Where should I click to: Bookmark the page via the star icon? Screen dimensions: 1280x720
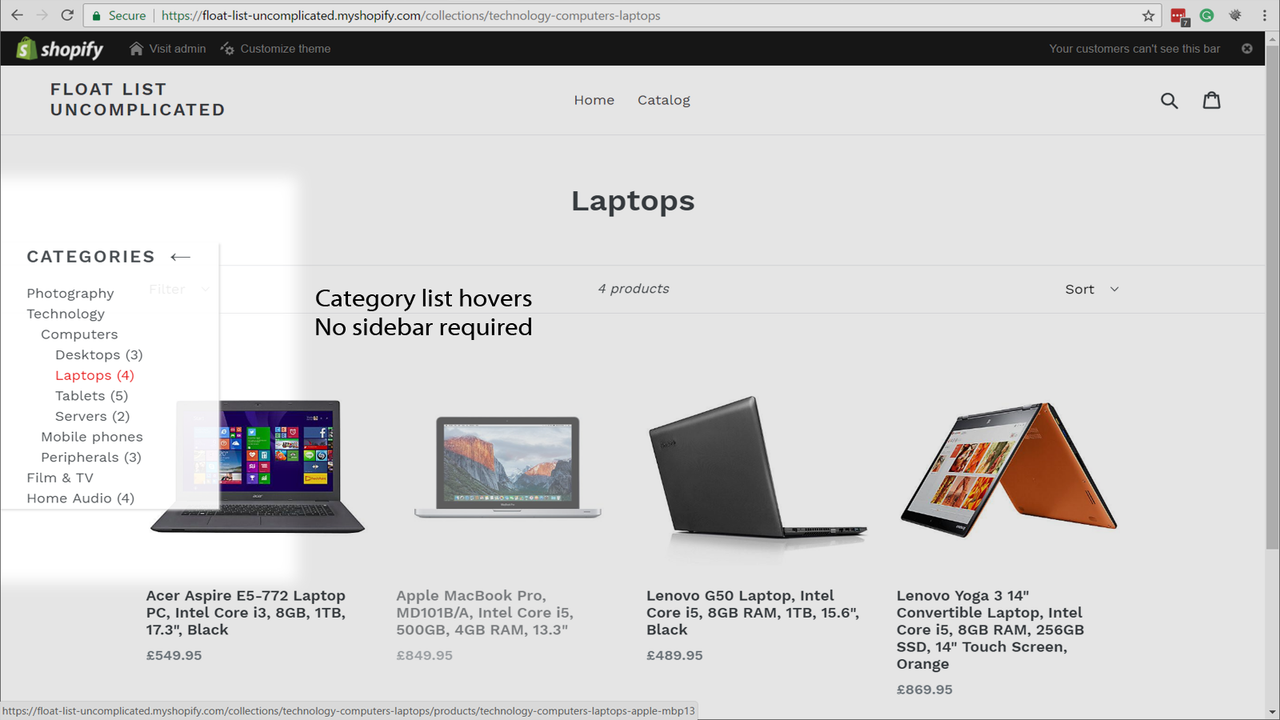1147,16
